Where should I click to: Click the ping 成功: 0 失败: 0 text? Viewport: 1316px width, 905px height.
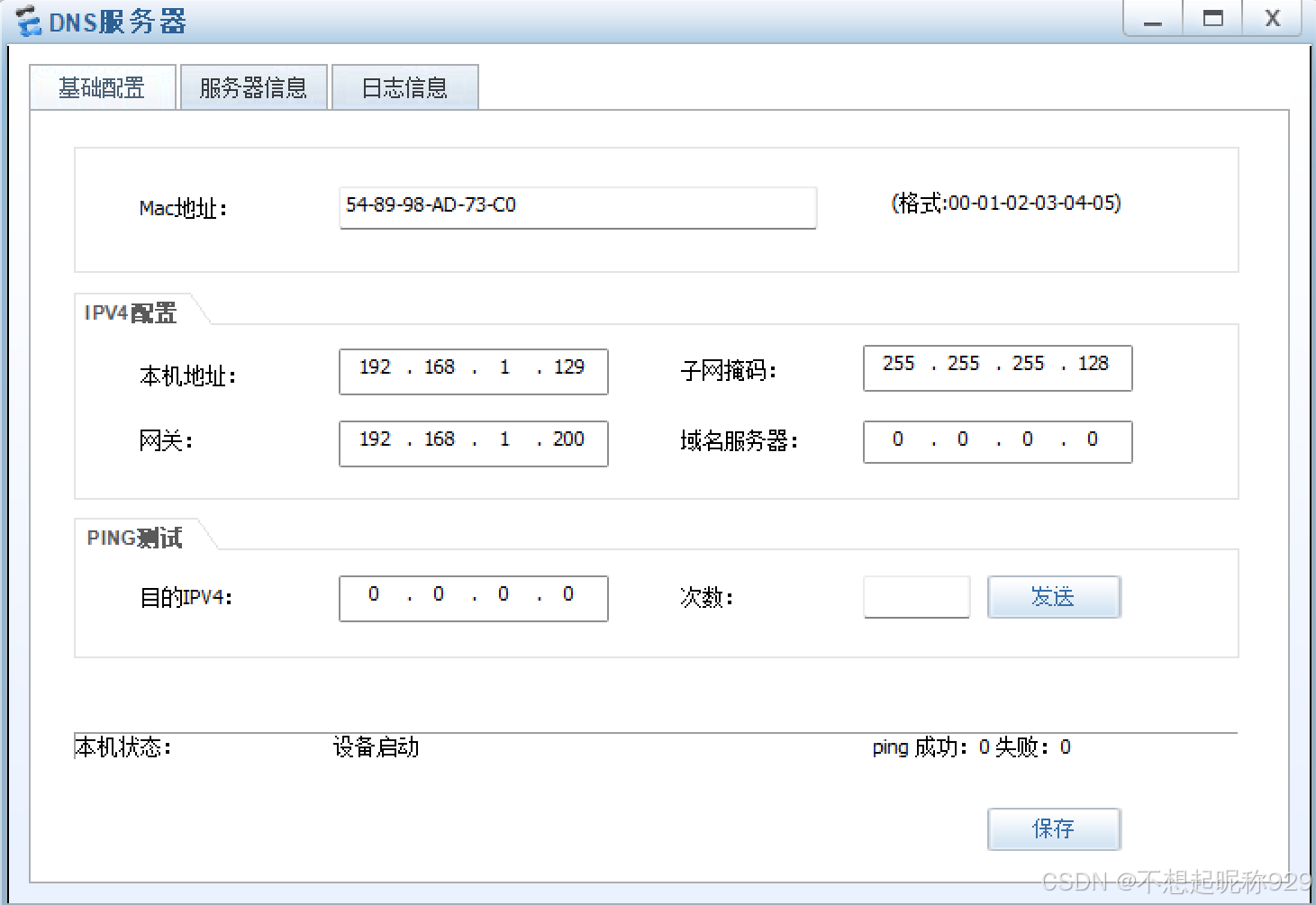pyautogui.click(x=971, y=747)
